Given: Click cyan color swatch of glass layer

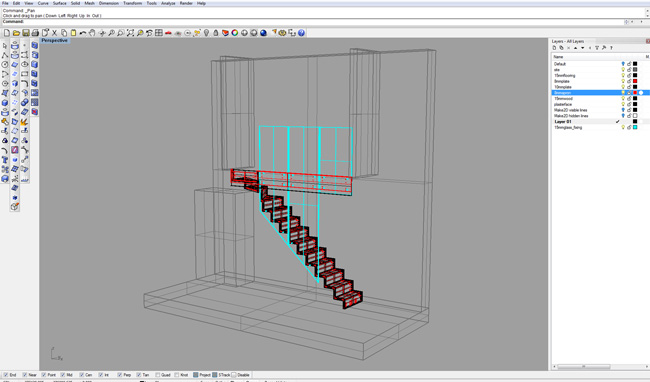Looking at the screenshot, I should [x=635, y=128].
